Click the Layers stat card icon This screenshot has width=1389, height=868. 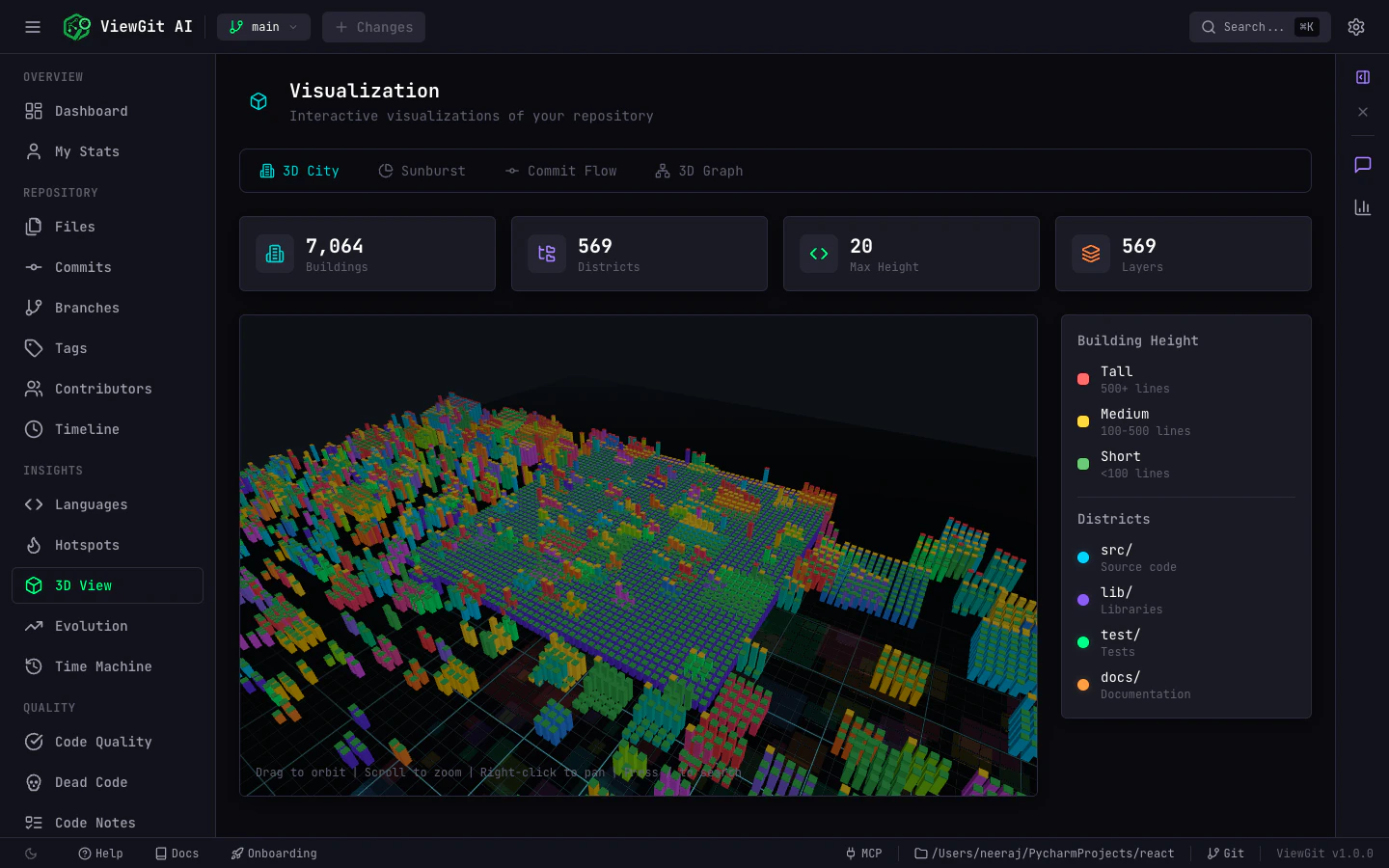click(x=1091, y=254)
